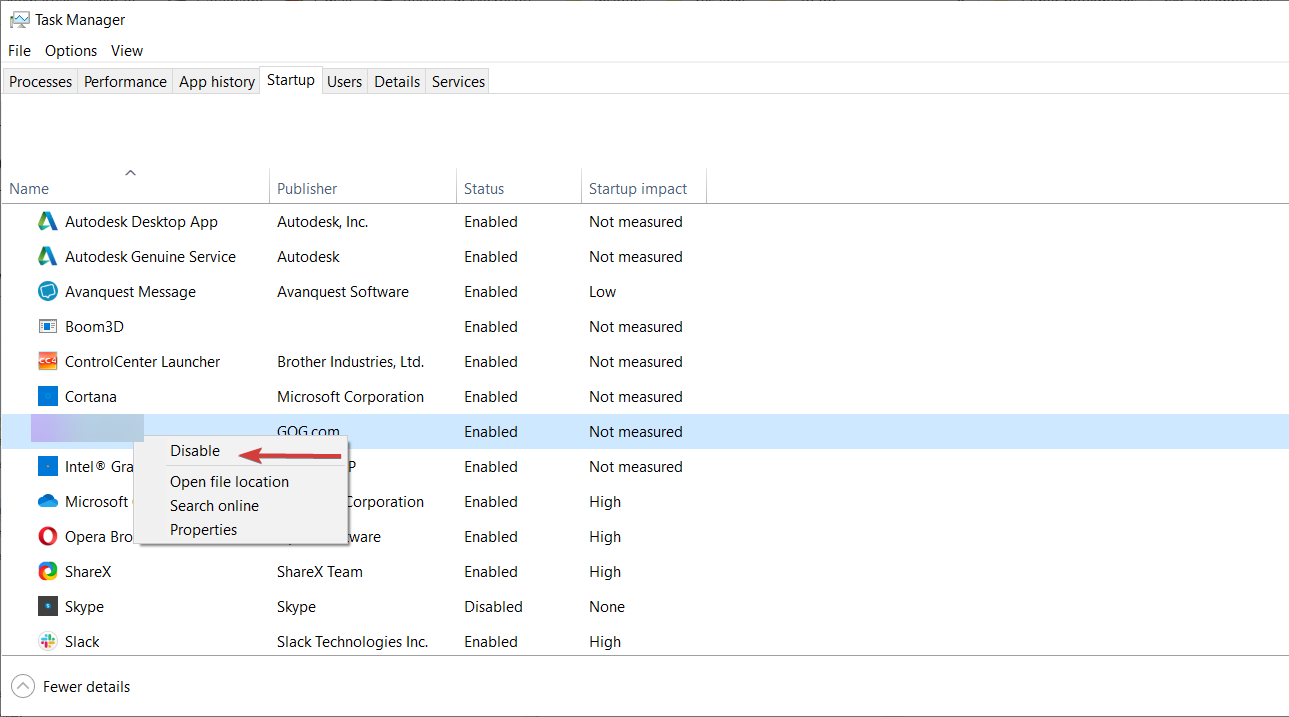This screenshot has height=717, width=1289.
Task: Sort list by Name column header
Action: (x=30, y=189)
